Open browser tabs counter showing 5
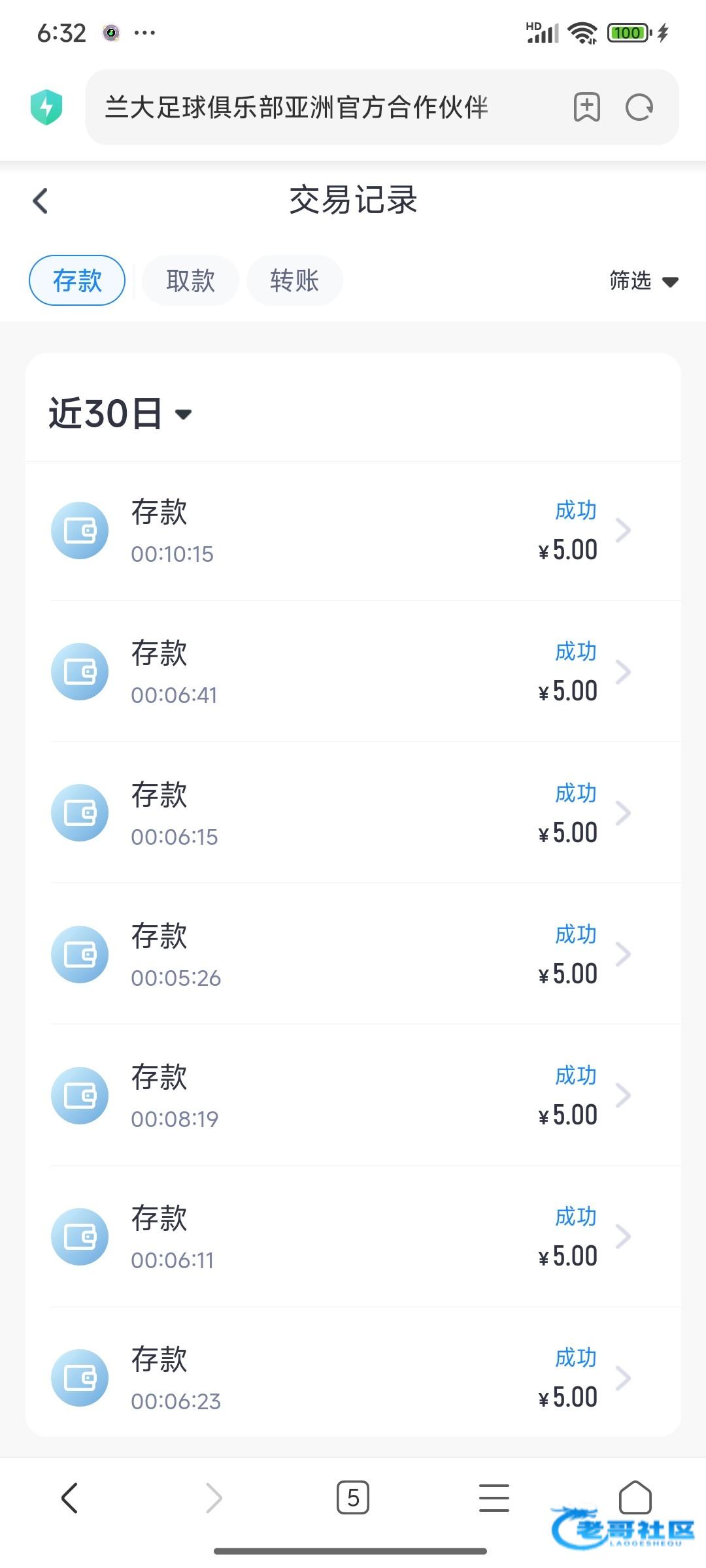The width and height of the screenshot is (706, 1568). [x=353, y=1497]
